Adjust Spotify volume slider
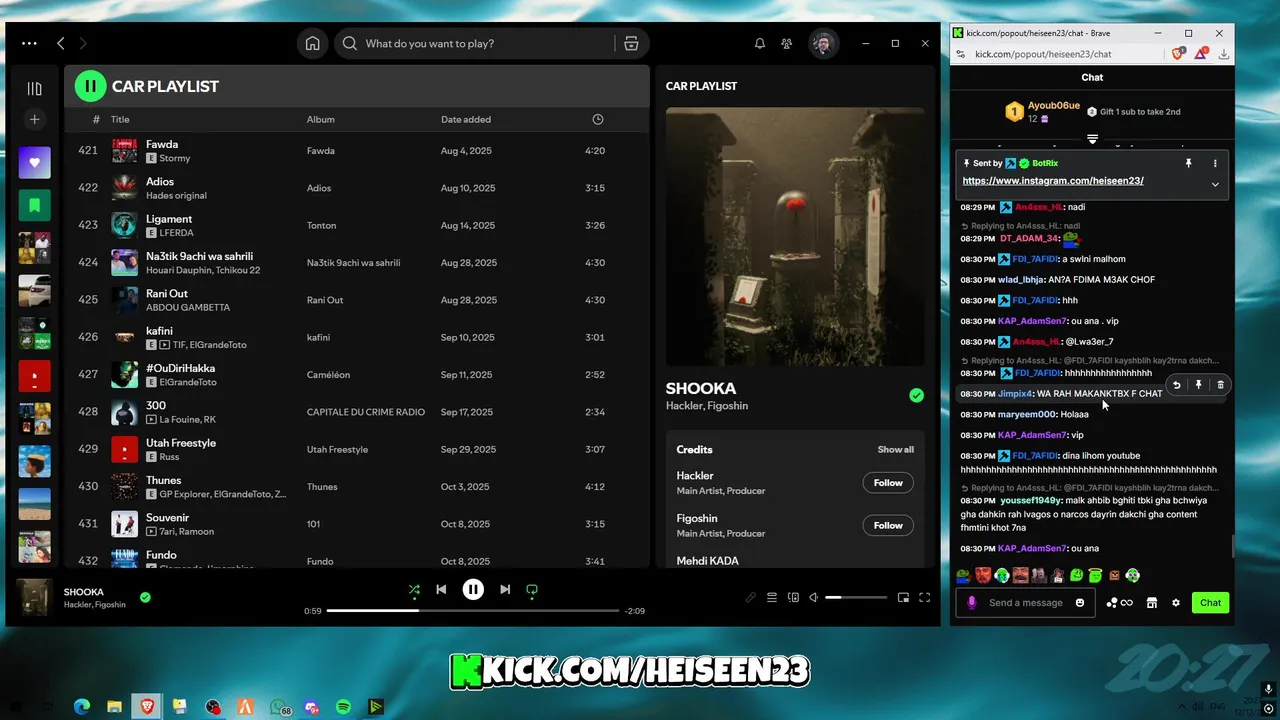 click(x=856, y=597)
